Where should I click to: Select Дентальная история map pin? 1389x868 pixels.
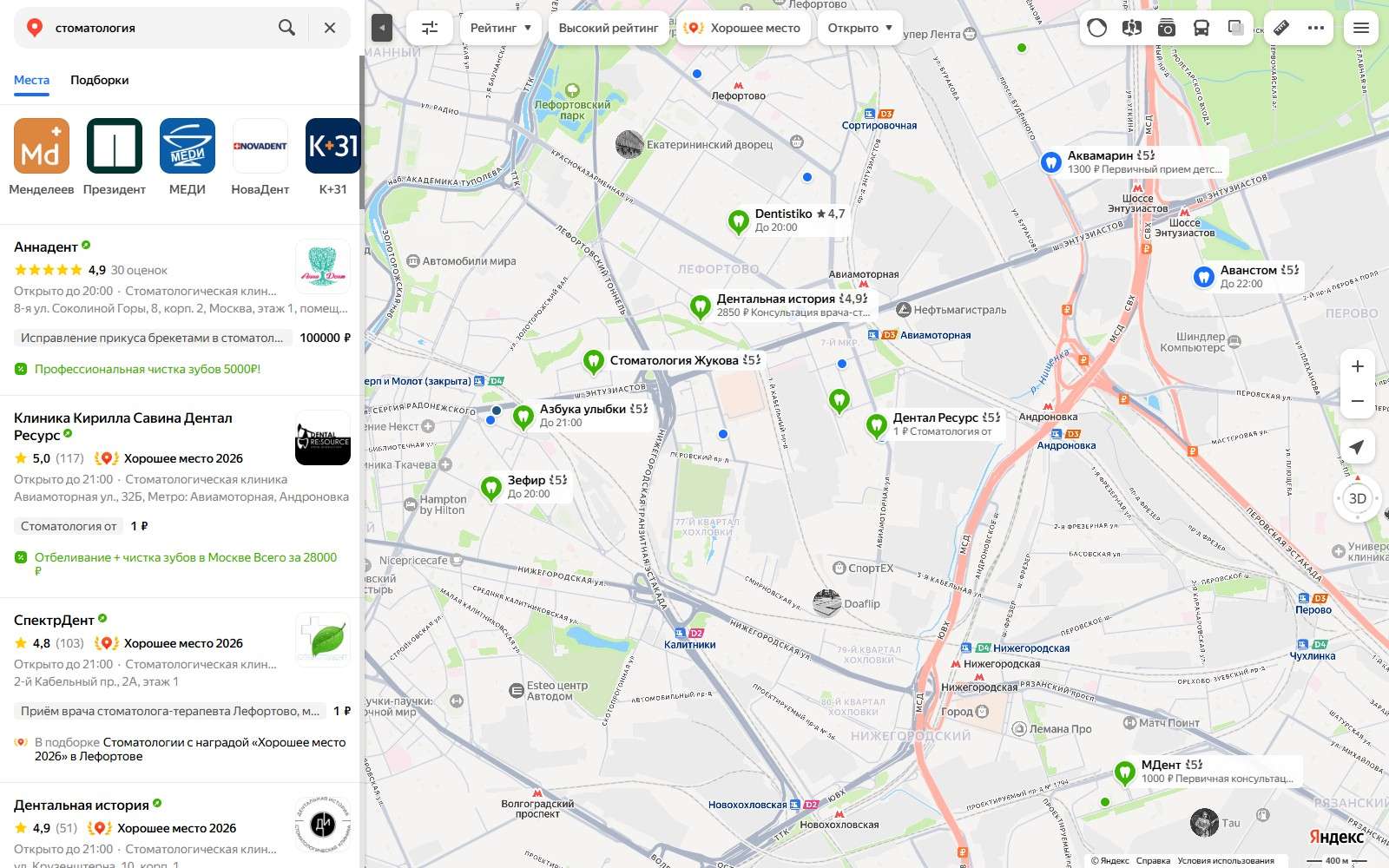(x=700, y=306)
